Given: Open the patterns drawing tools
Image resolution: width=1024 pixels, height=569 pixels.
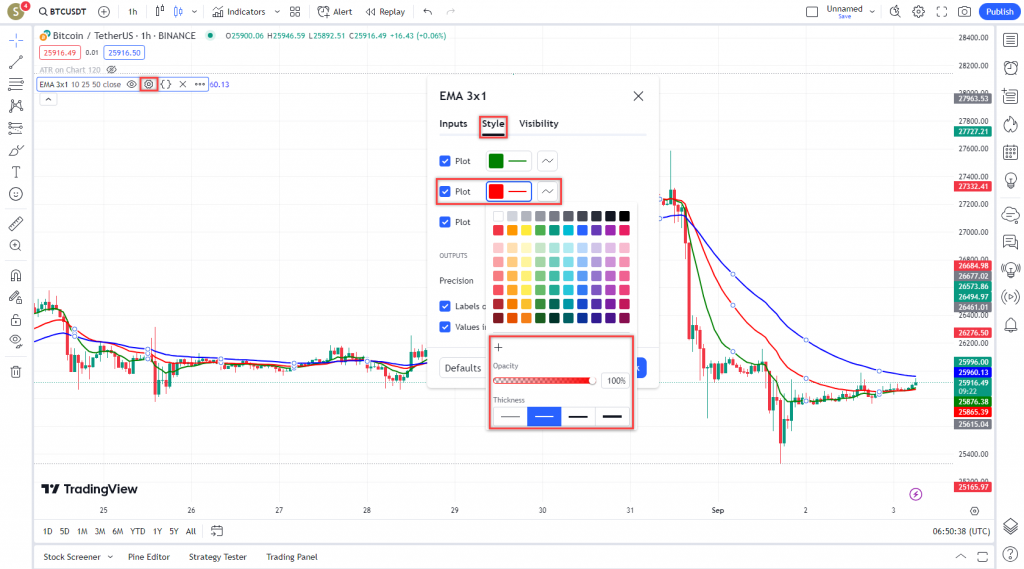Looking at the screenshot, I should (16, 106).
